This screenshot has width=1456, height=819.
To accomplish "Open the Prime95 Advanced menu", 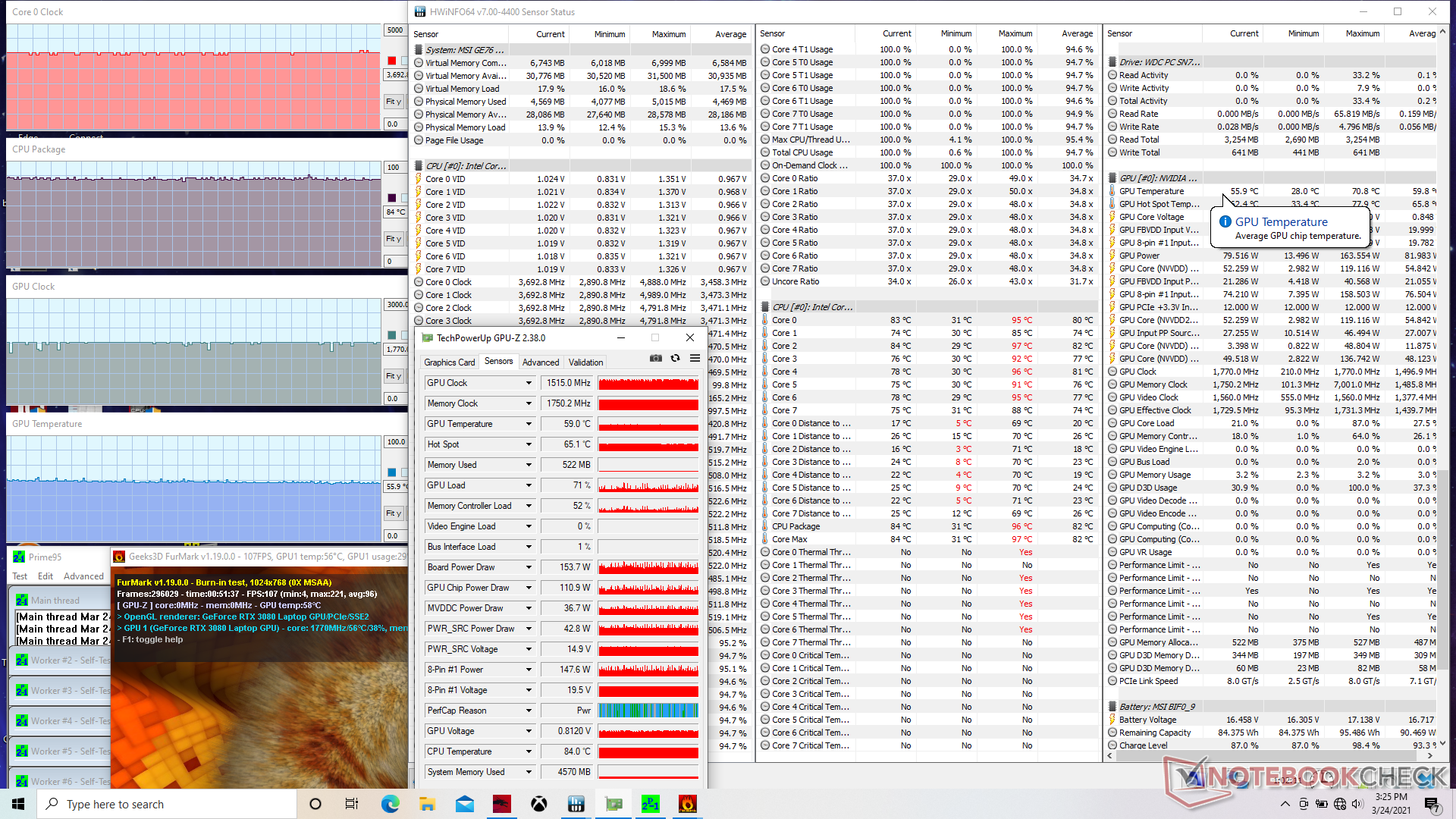I will pos(83,576).
